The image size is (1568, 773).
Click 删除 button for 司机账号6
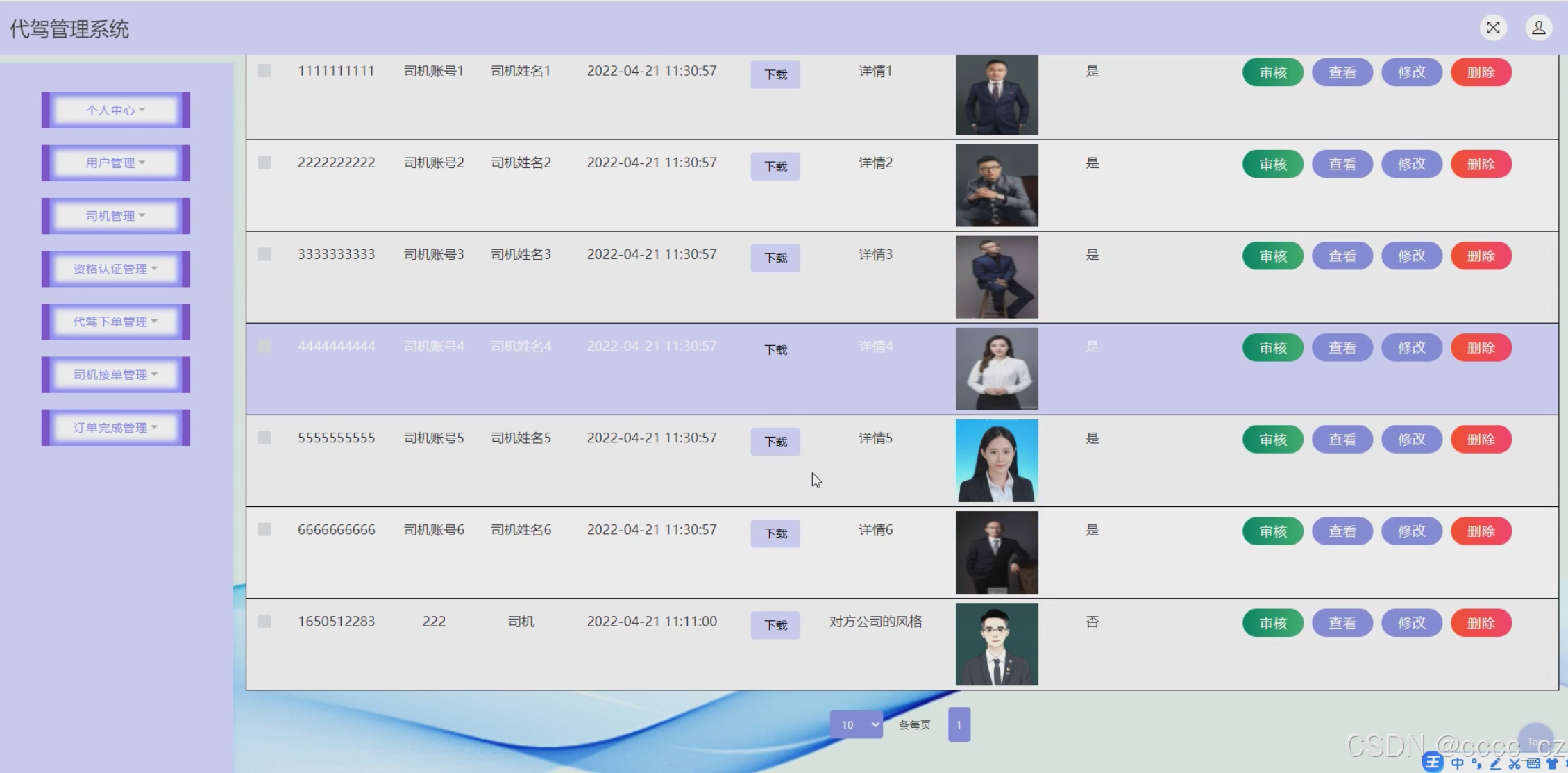click(1481, 531)
